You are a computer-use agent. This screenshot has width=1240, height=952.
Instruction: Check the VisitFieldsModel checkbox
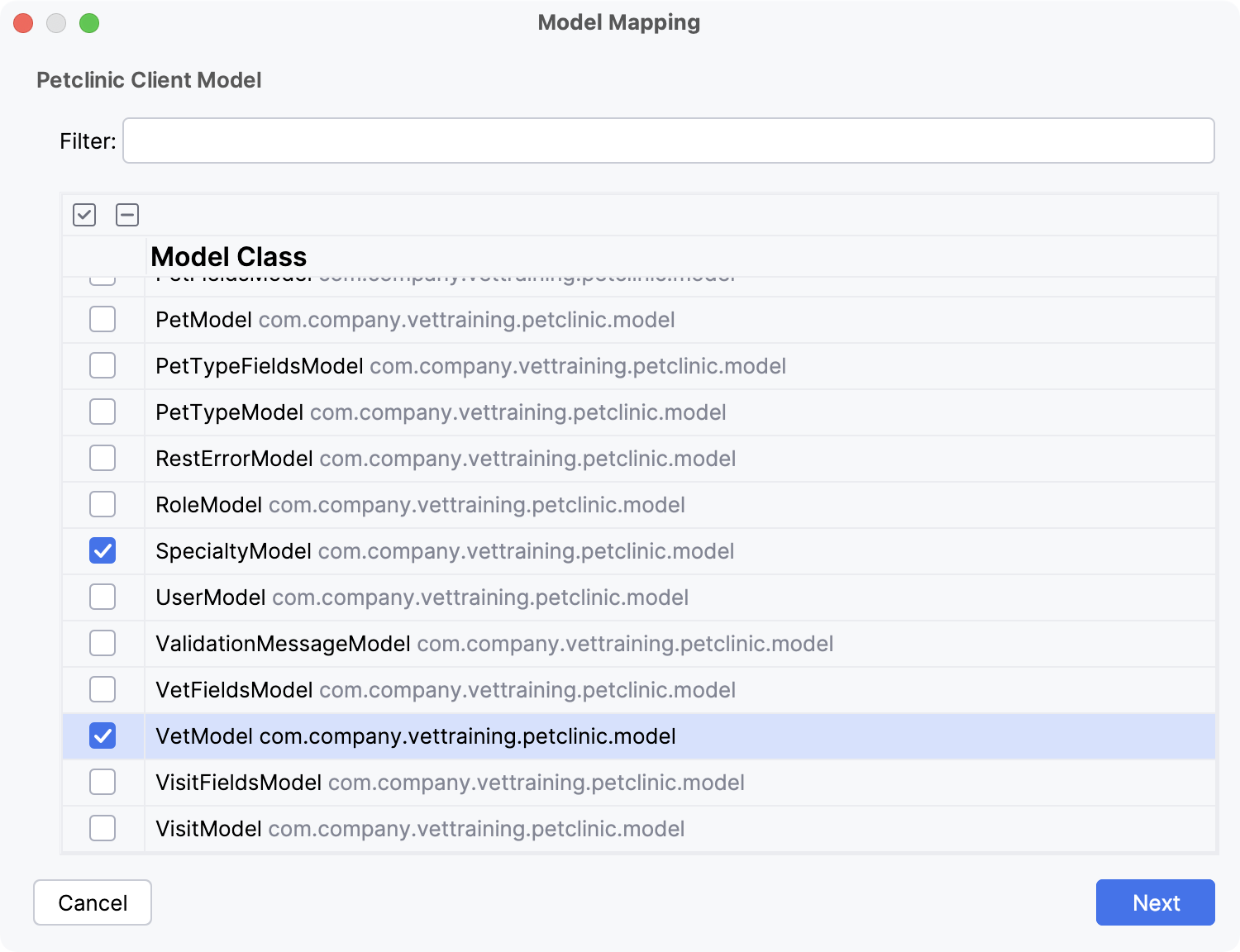103,782
